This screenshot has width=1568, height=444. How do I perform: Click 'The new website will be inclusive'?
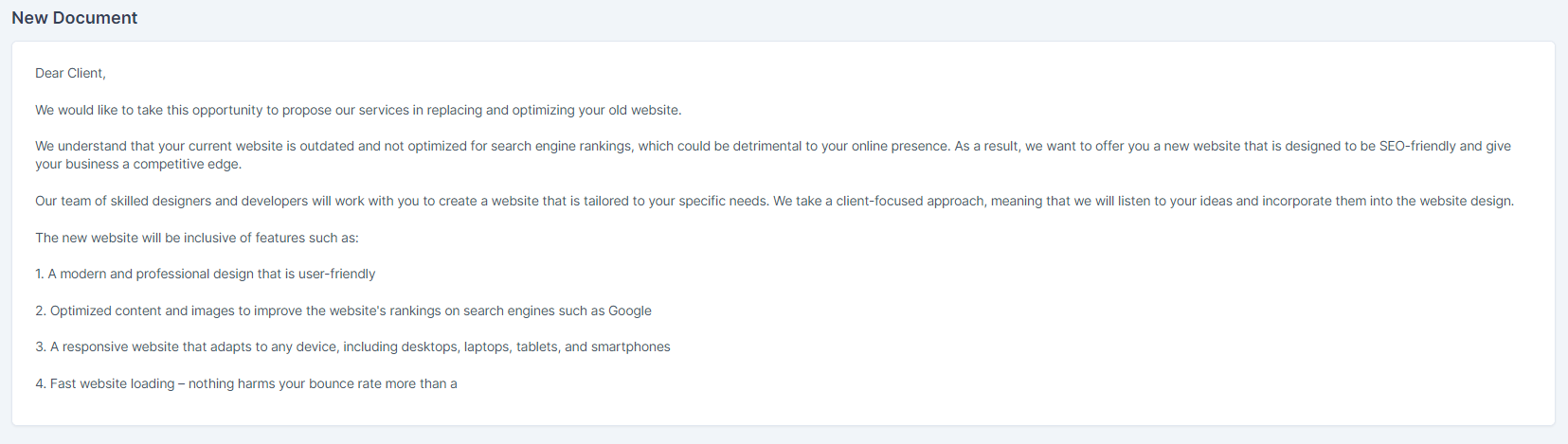142,238
